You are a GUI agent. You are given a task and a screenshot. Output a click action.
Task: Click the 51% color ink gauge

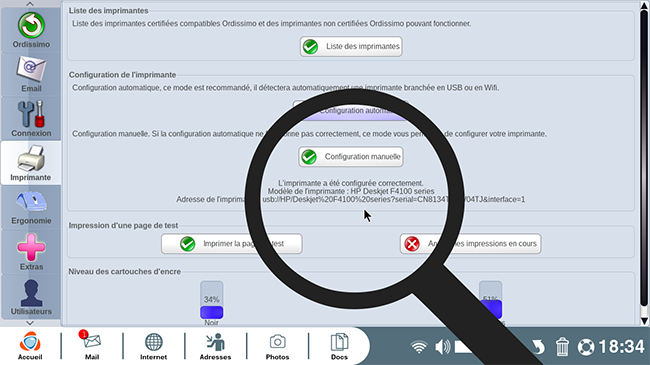coord(490,300)
